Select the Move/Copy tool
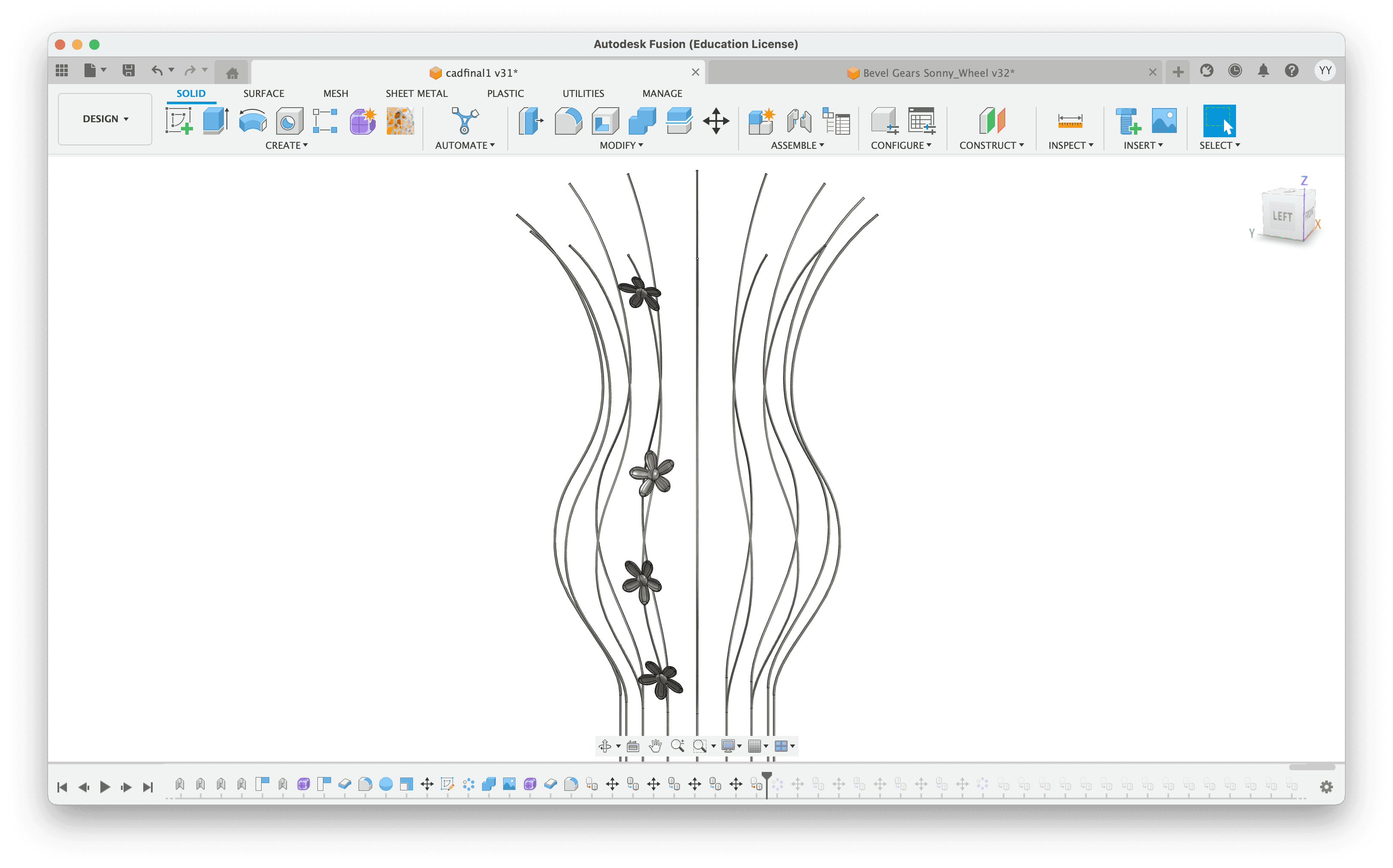Viewport: 1393px width, 868px height. [x=716, y=121]
